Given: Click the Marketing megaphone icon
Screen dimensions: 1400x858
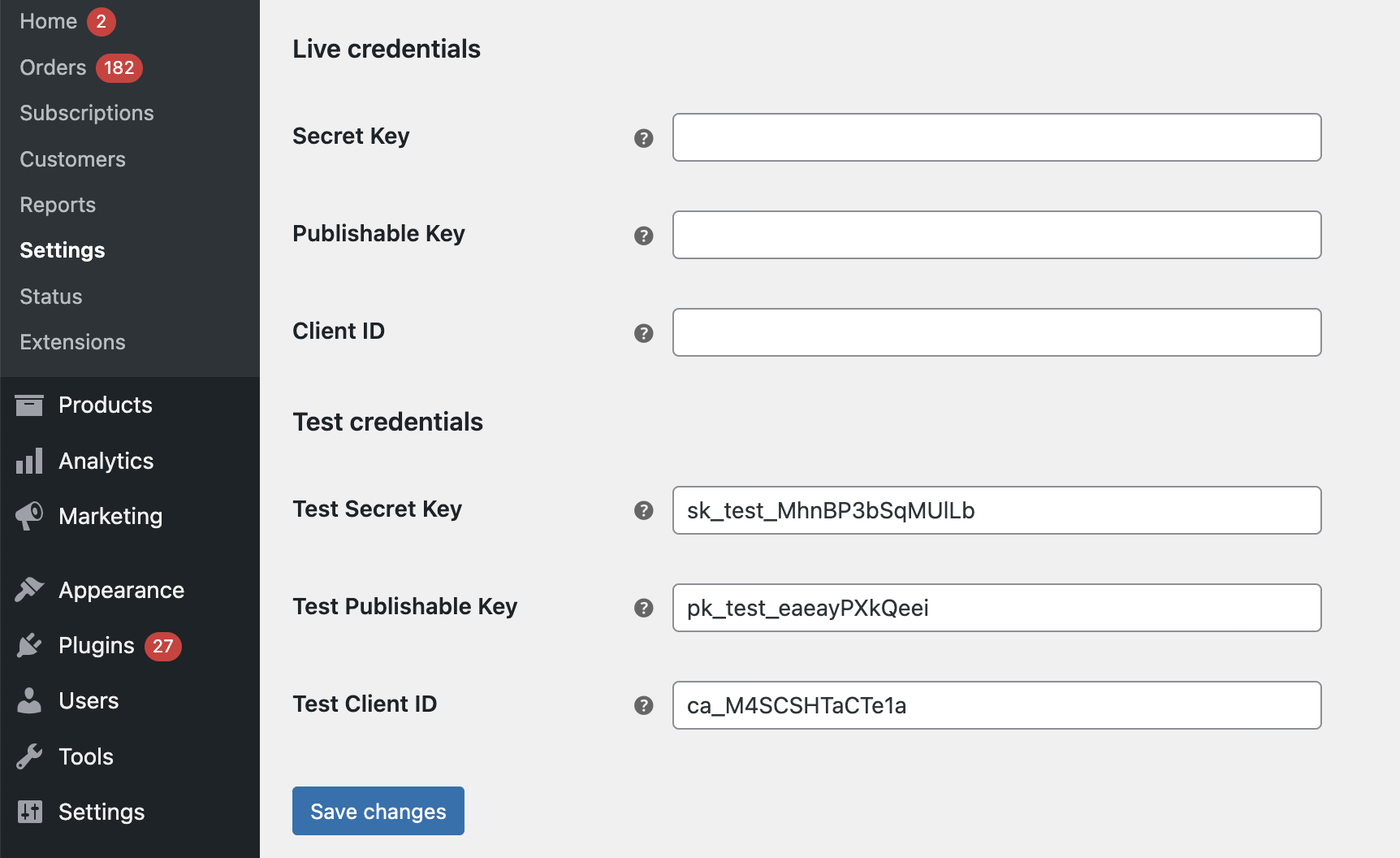Looking at the screenshot, I should (x=29, y=516).
